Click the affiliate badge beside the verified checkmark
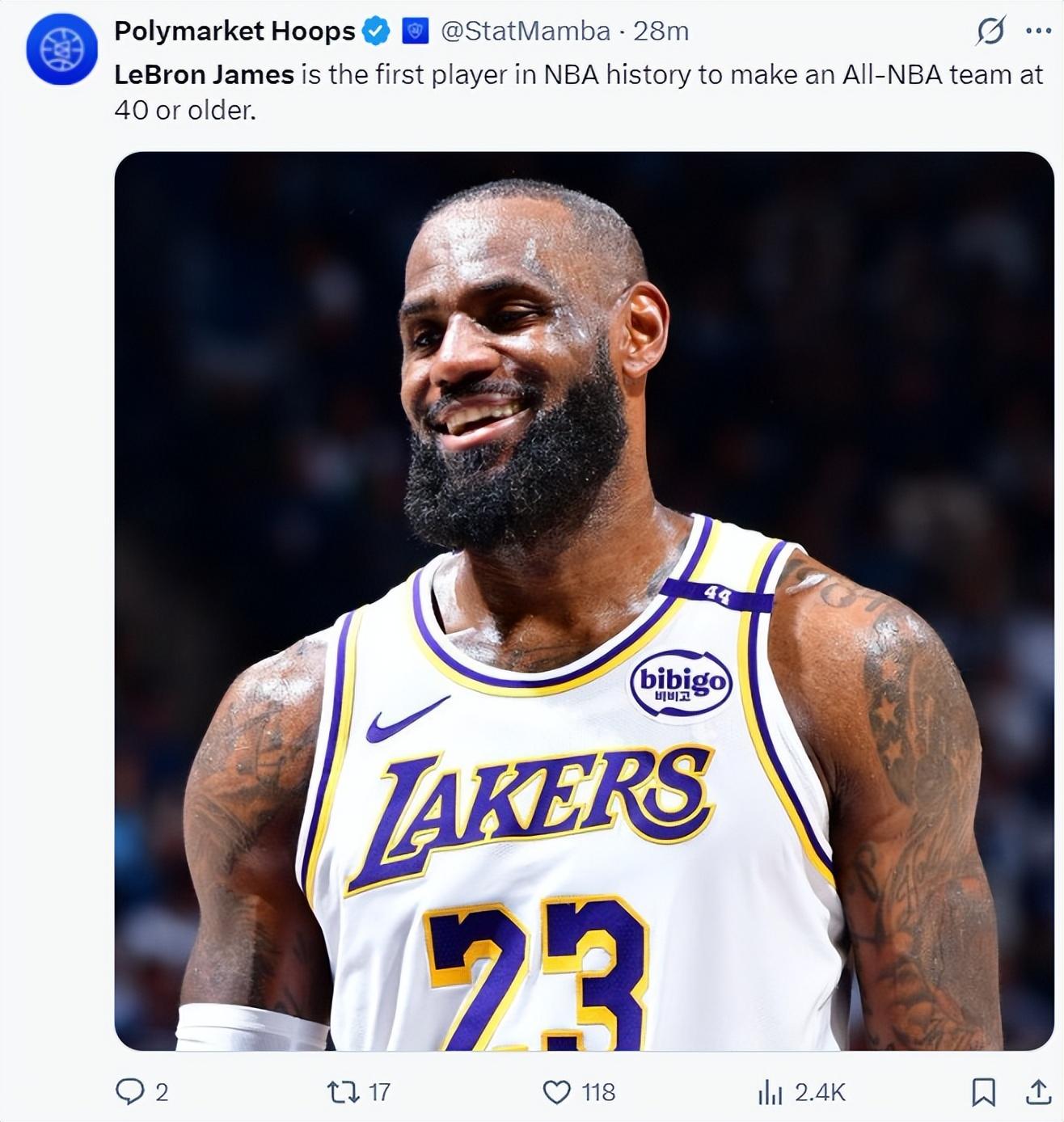Image resolution: width=1064 pixels, height=1122 pixels. pyautogui.click(x=415, y=32)
